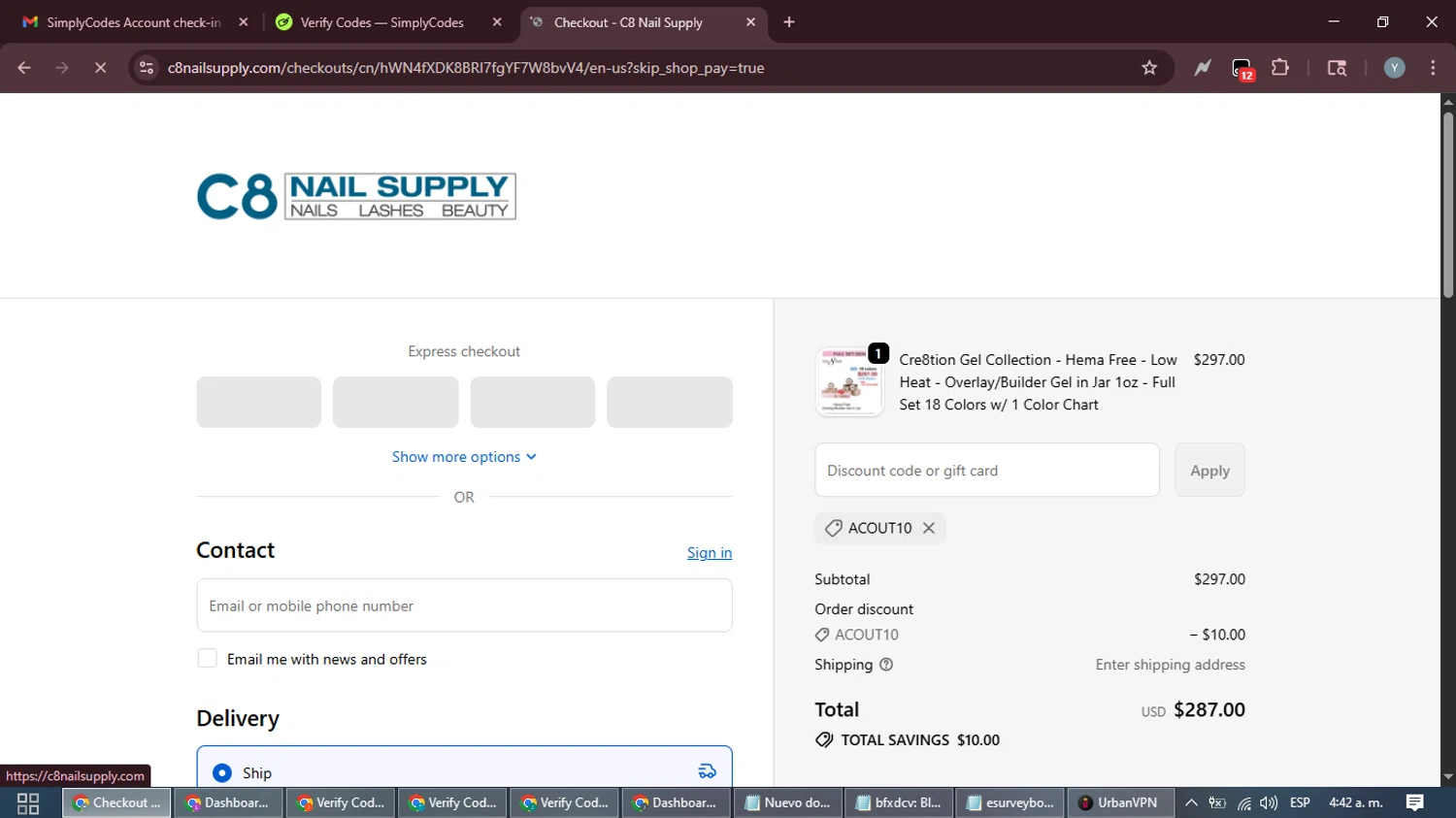Click the 4:42 a. m. clock
Viewport: 1456px width, 818px height.
(1356, 803)
